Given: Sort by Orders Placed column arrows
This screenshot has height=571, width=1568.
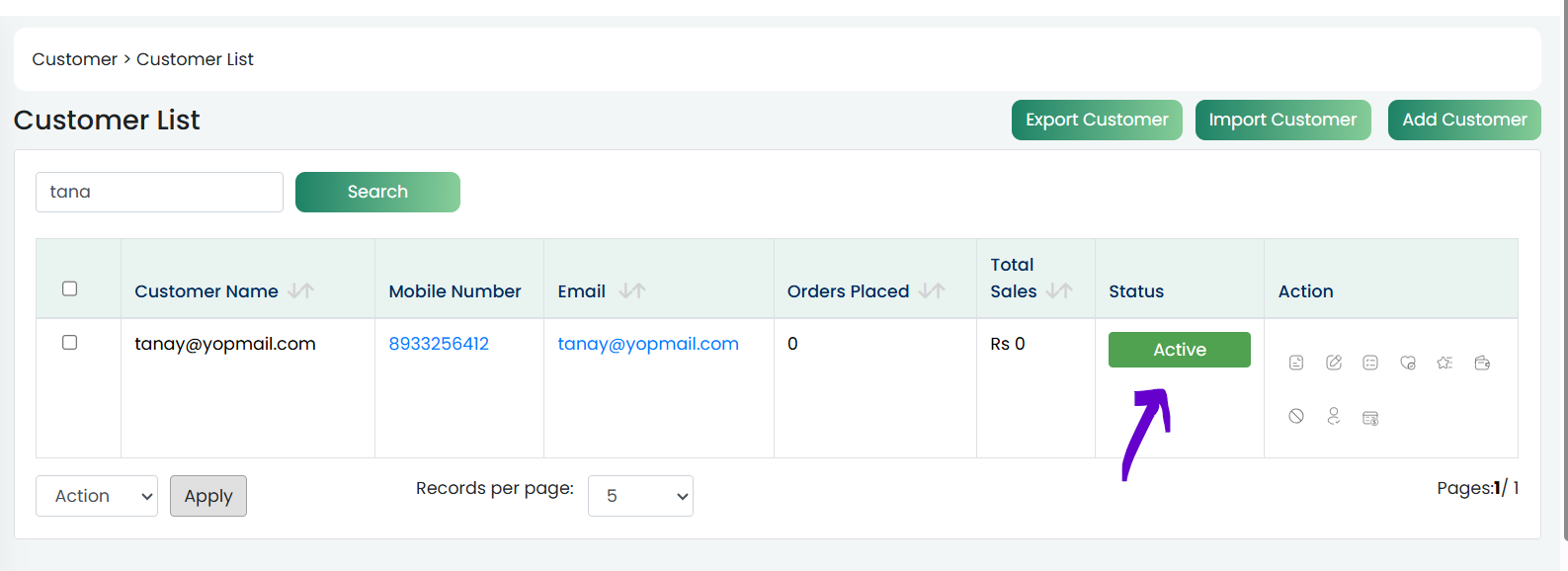Looking at the screenshot, I should click(932, 290).
